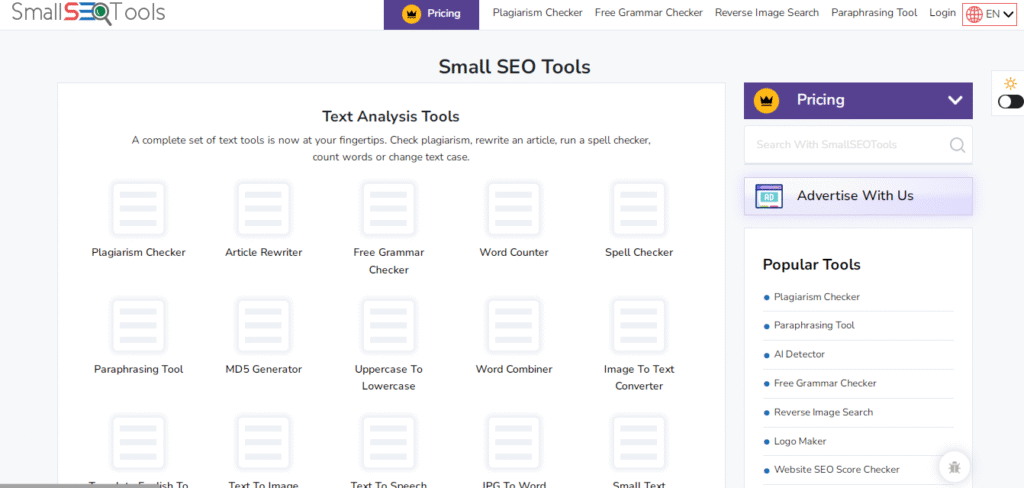Click the Advertise With Us banner

858,196
